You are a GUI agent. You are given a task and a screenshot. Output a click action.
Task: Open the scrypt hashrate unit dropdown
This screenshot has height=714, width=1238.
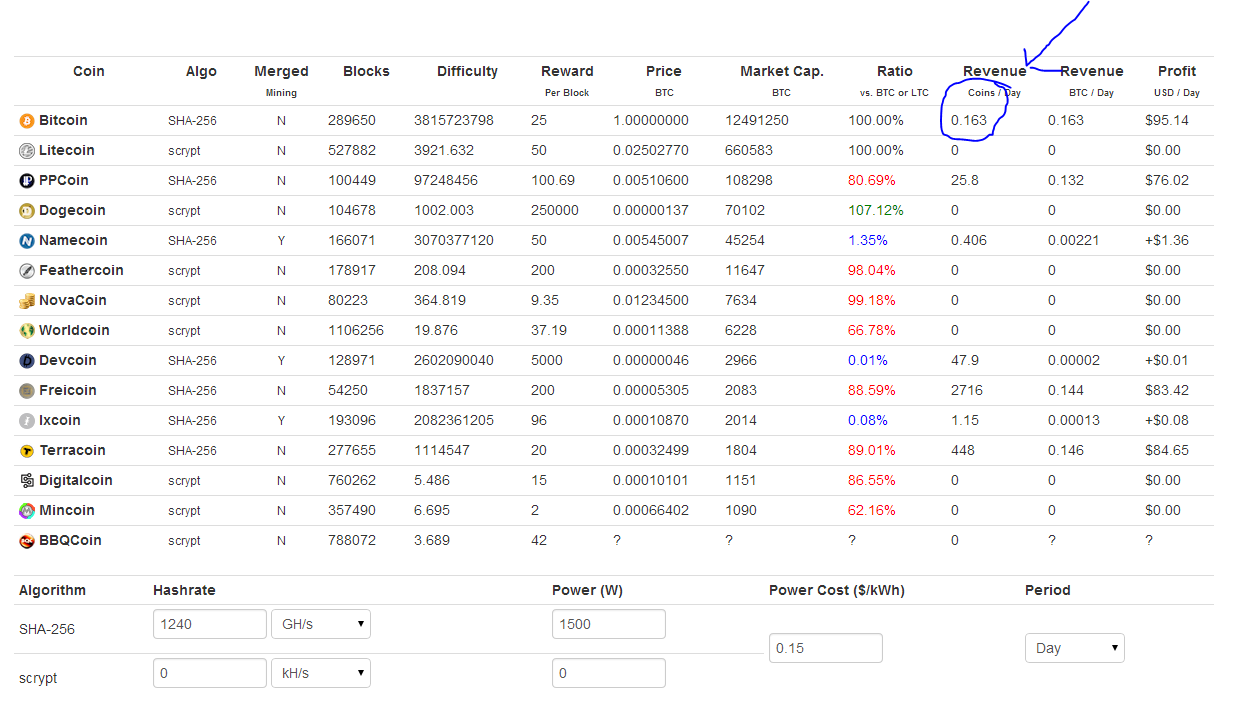321,673
